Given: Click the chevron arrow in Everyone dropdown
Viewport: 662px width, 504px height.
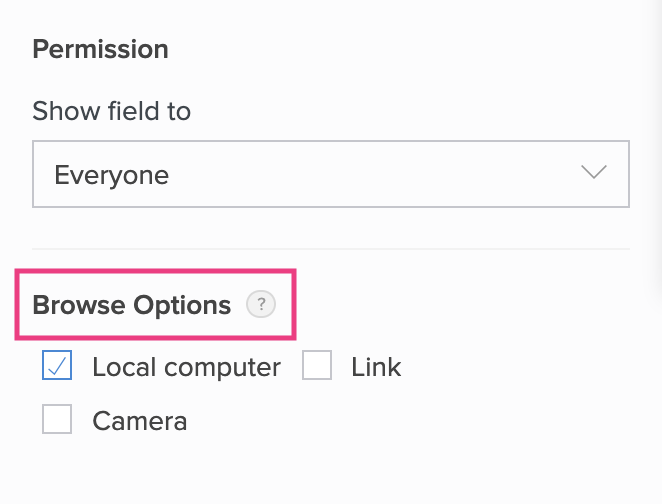Looking at the screenshot, I should click(x=594, y=173).
